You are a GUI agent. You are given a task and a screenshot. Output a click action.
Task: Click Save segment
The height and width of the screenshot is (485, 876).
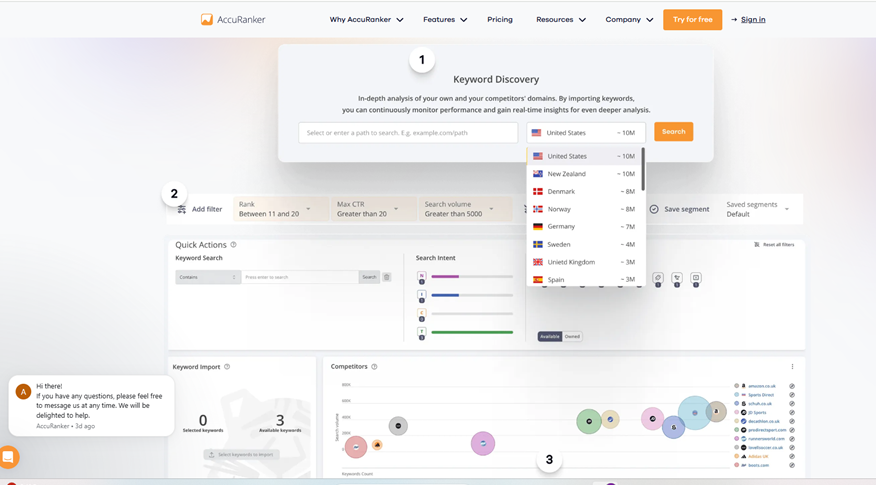[679, 209]
